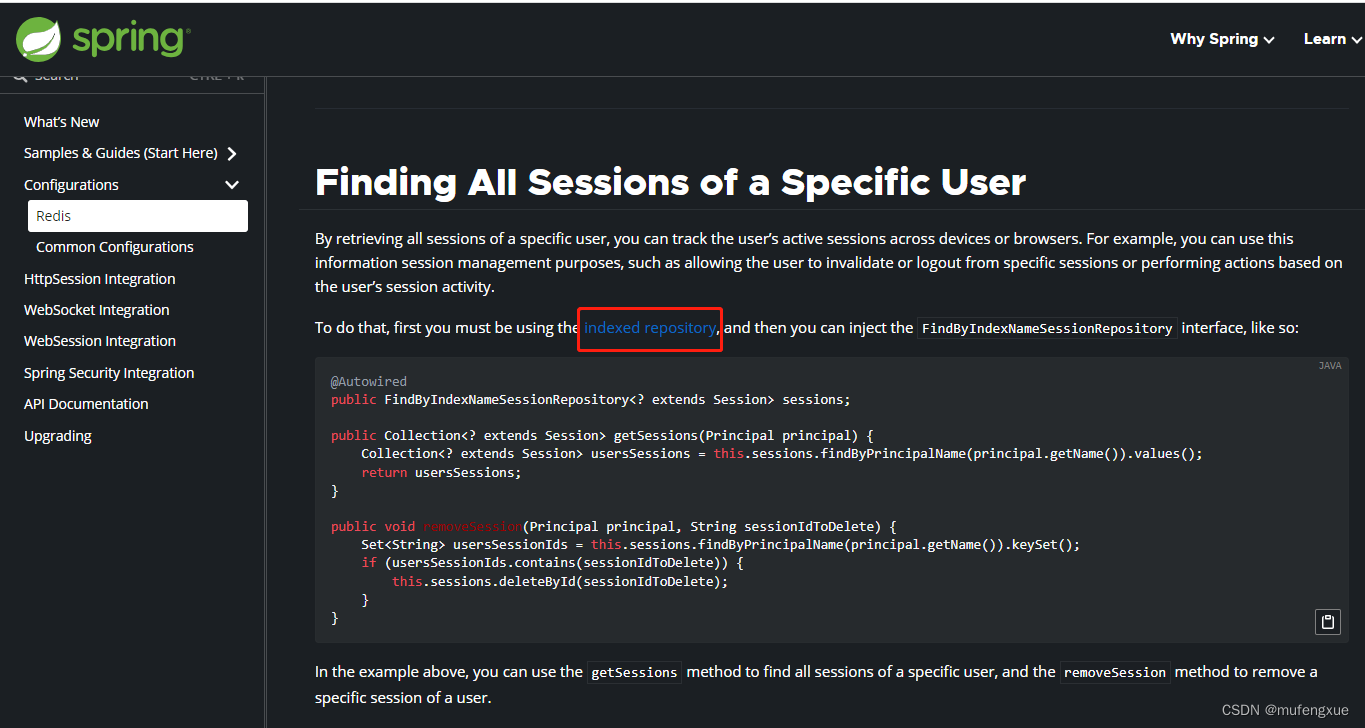
Task: Open Common Configurations in the sidebar
Action: (x=114, y=246)
